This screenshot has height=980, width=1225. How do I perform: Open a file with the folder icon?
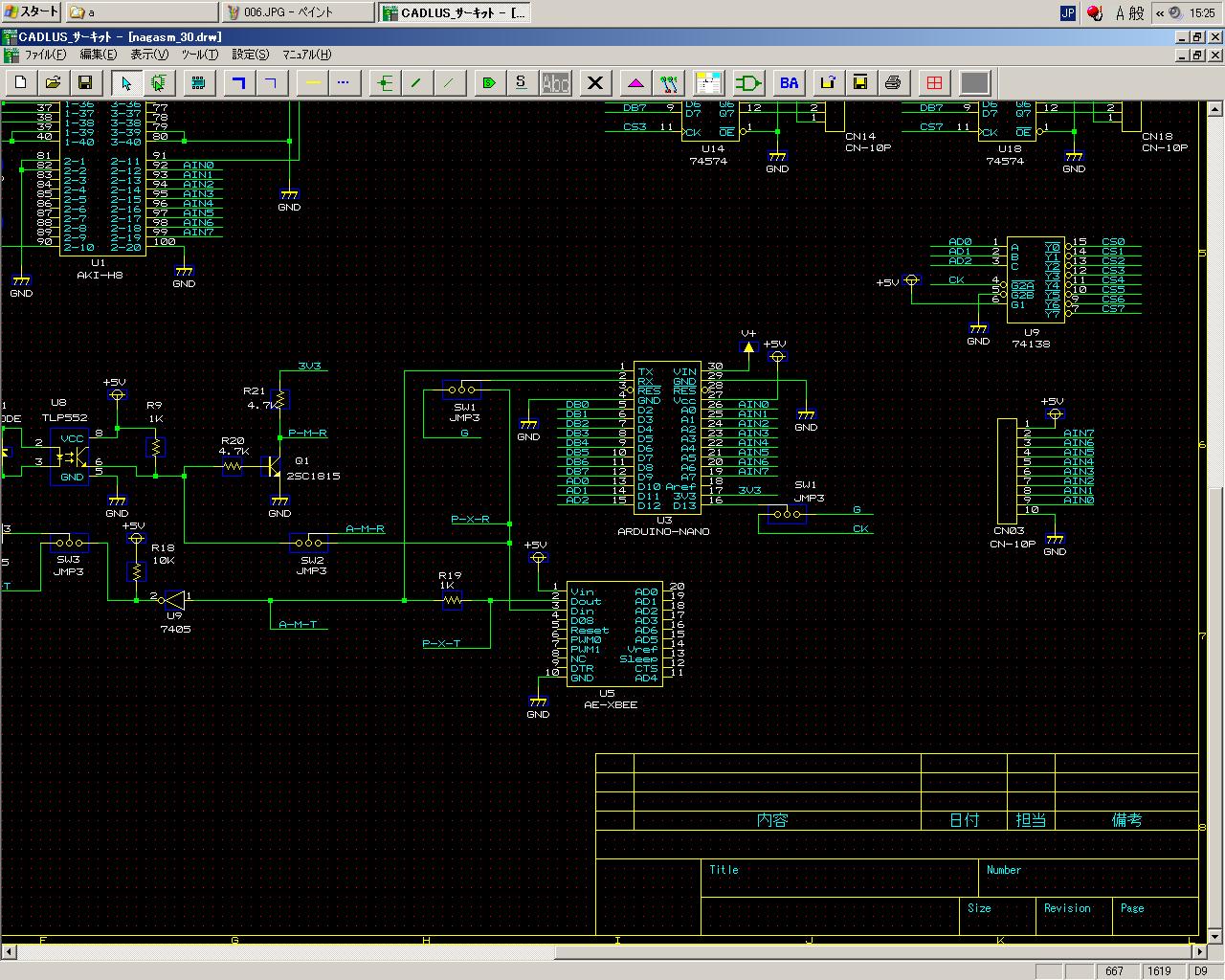[x=54, y=83]
